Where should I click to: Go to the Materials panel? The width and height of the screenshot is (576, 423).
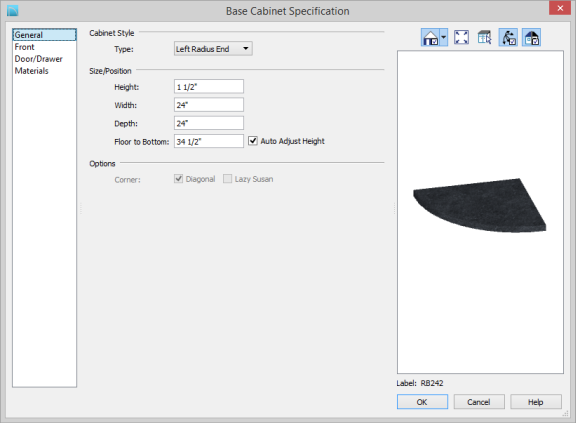[x=32, y=70]
